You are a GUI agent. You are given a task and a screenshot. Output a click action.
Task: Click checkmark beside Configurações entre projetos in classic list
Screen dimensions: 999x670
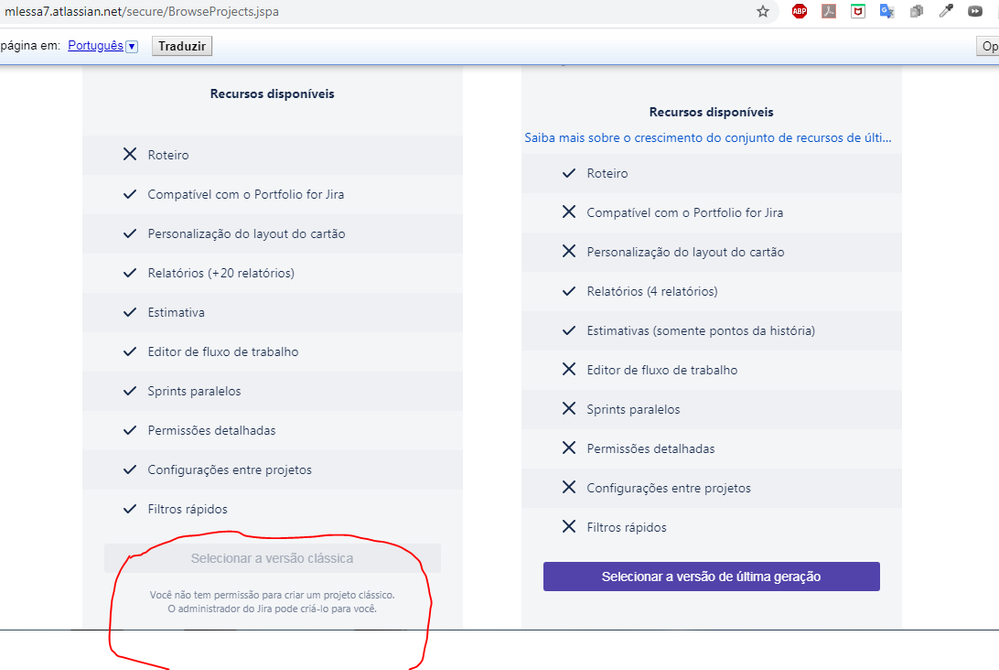(x=129, y=469)
